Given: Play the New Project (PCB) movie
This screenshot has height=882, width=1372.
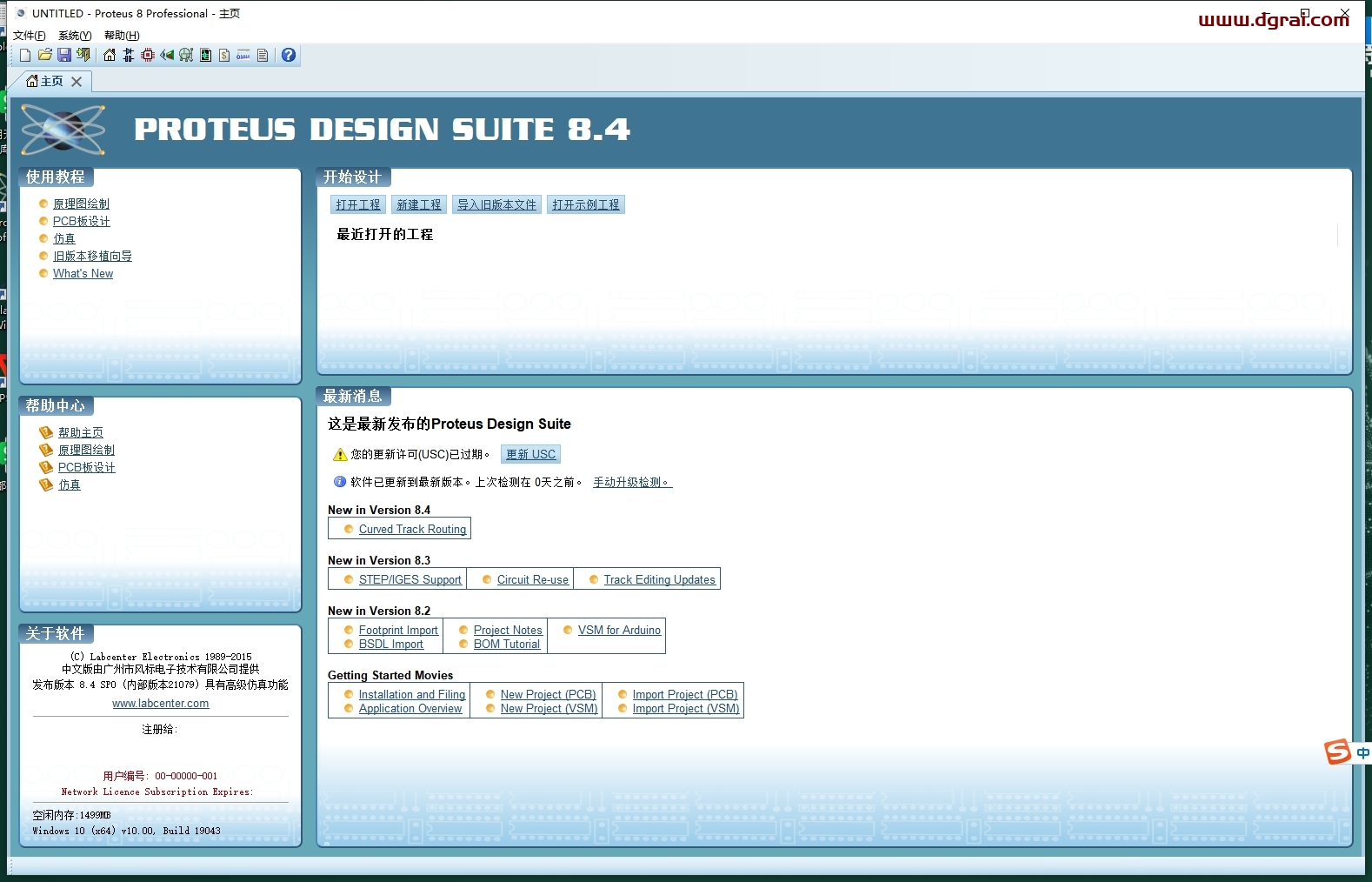Looking at the screenshot, I should (x=549, y=694).
